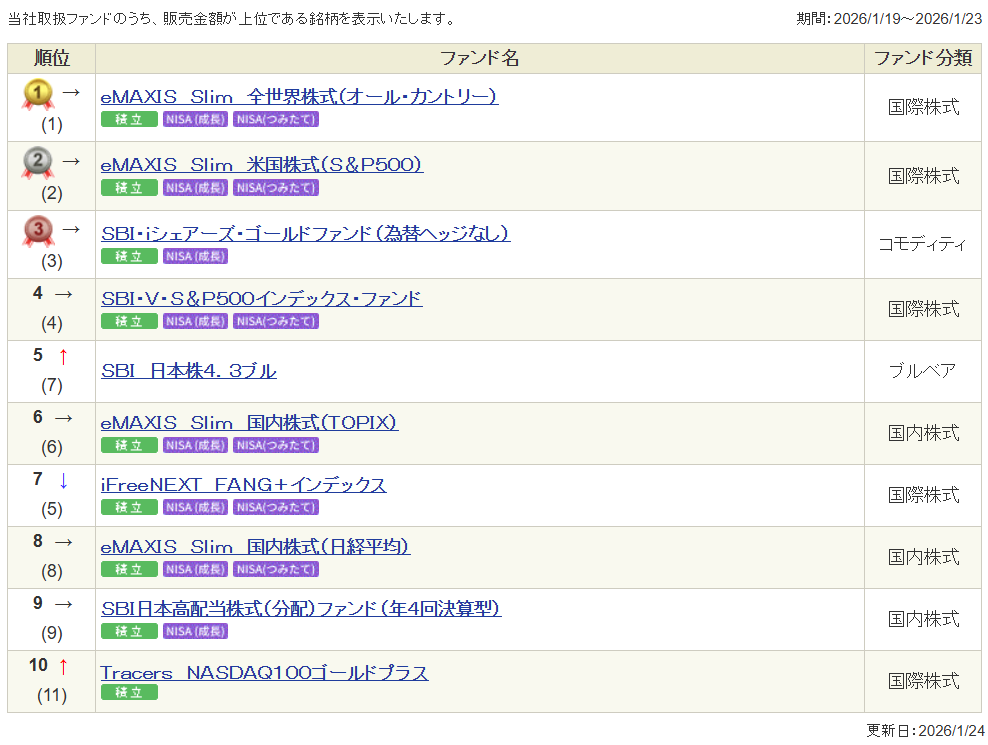
Task: Click the ファンド名 column header
Action: [x=480, y=59]
